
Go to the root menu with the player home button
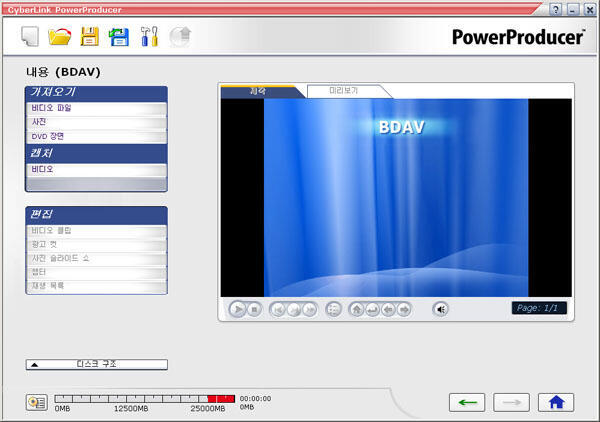pyautogui.click(x=357, y=310)
